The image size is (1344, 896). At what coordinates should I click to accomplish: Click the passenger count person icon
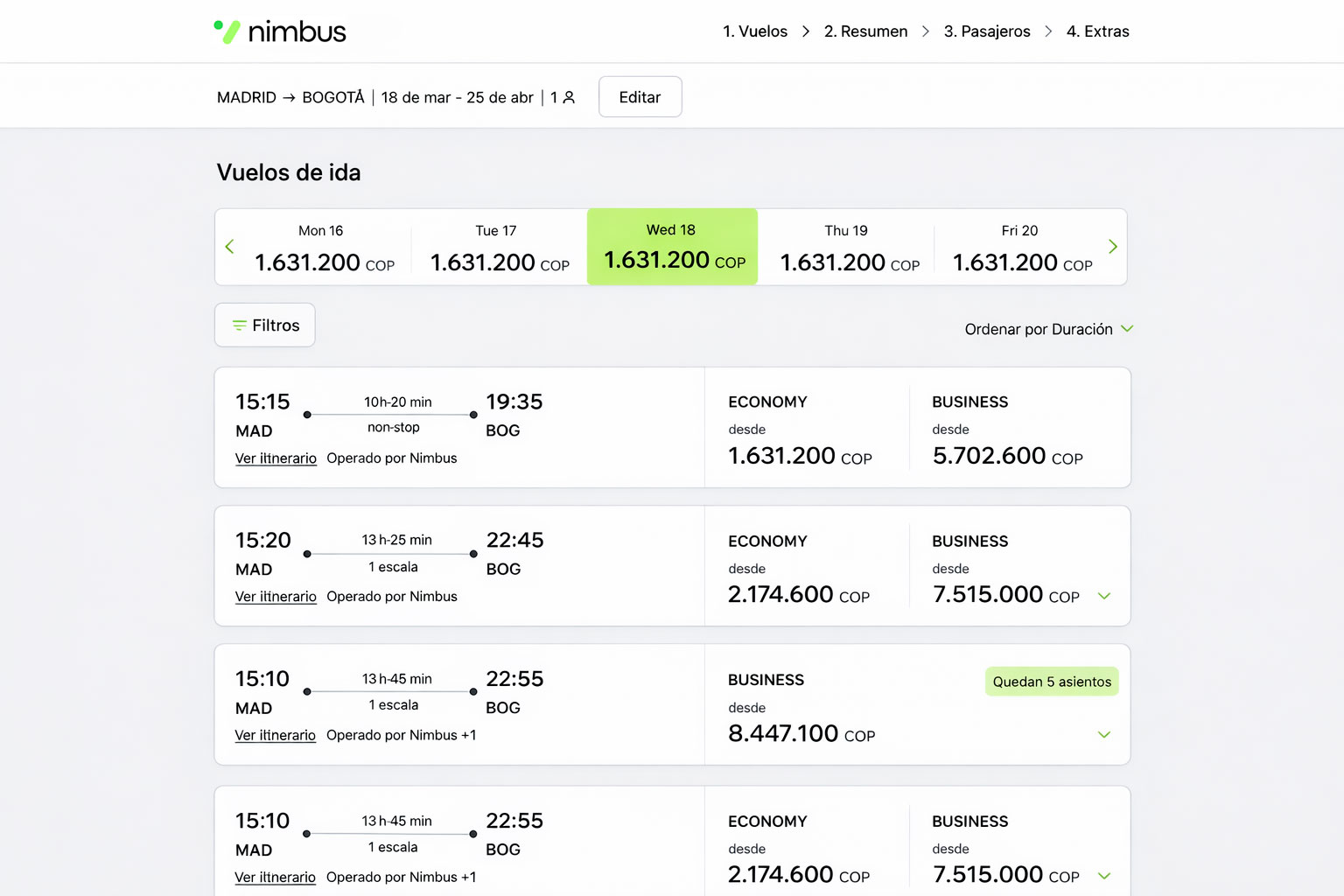click(569, 97)
